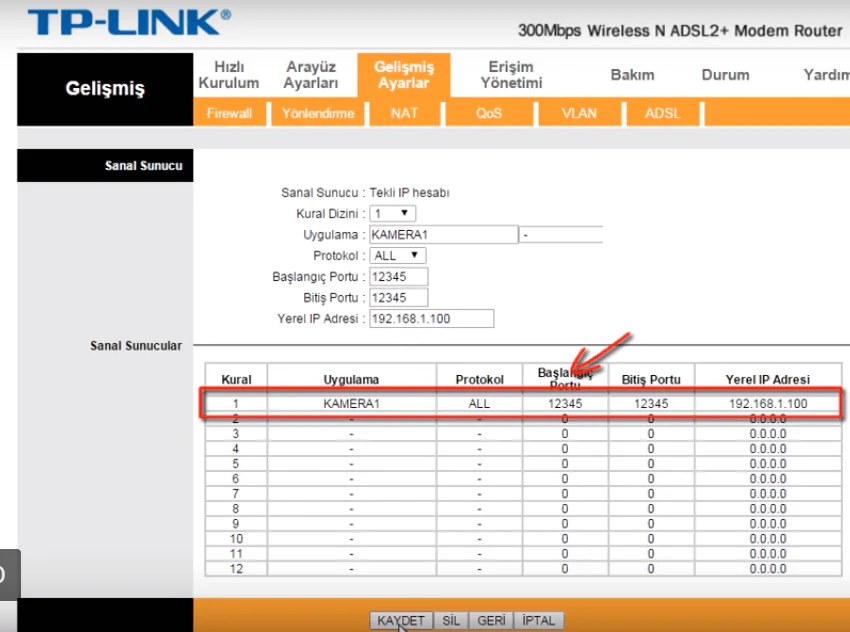Switch to the VLAN tab
This screenshot has width=850, height=632.
[x=579, y=113]
